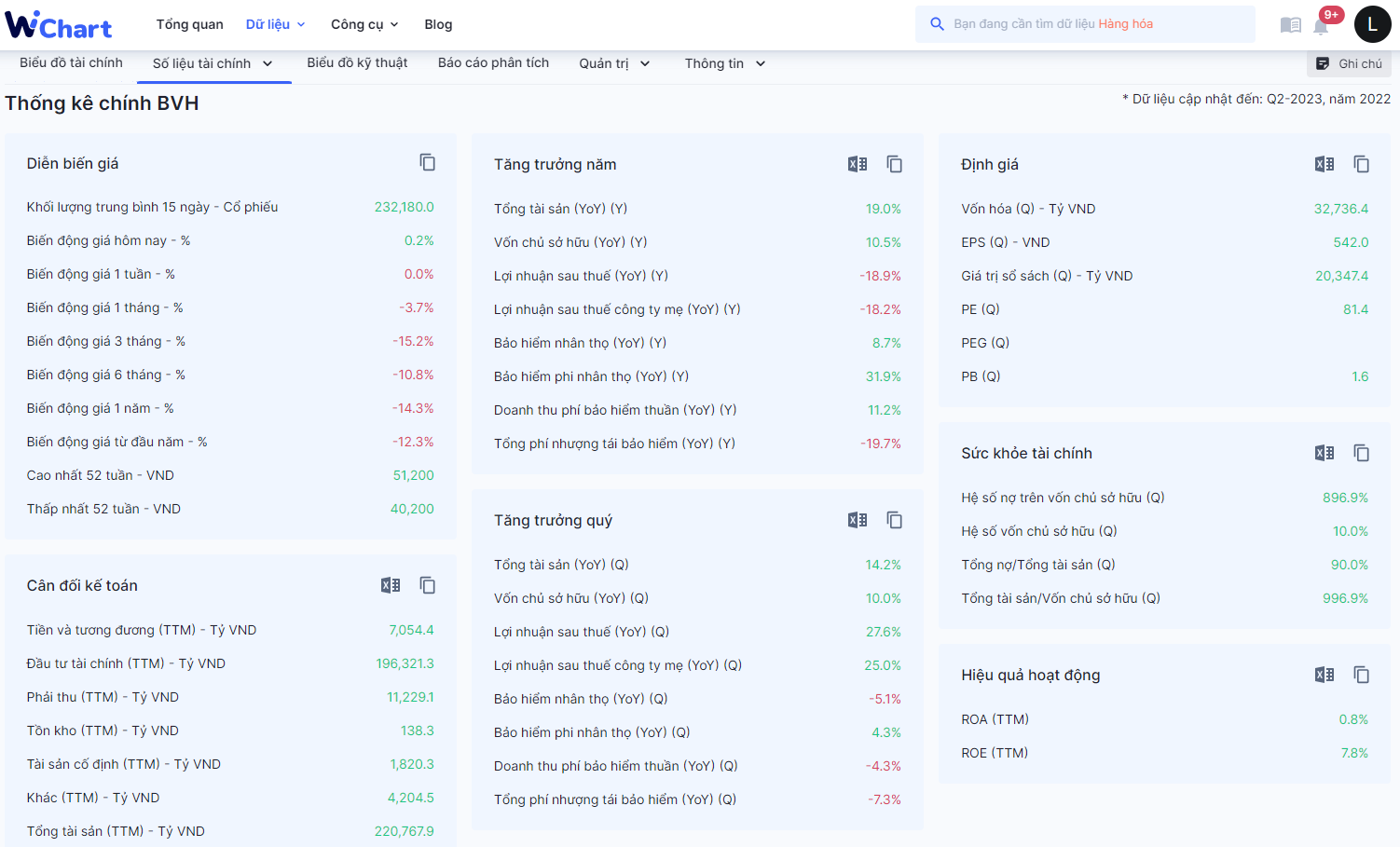Click the PB (Q) value 1.6
The height and width of the screenshot is (847, 1400).
pos(1360,376)
